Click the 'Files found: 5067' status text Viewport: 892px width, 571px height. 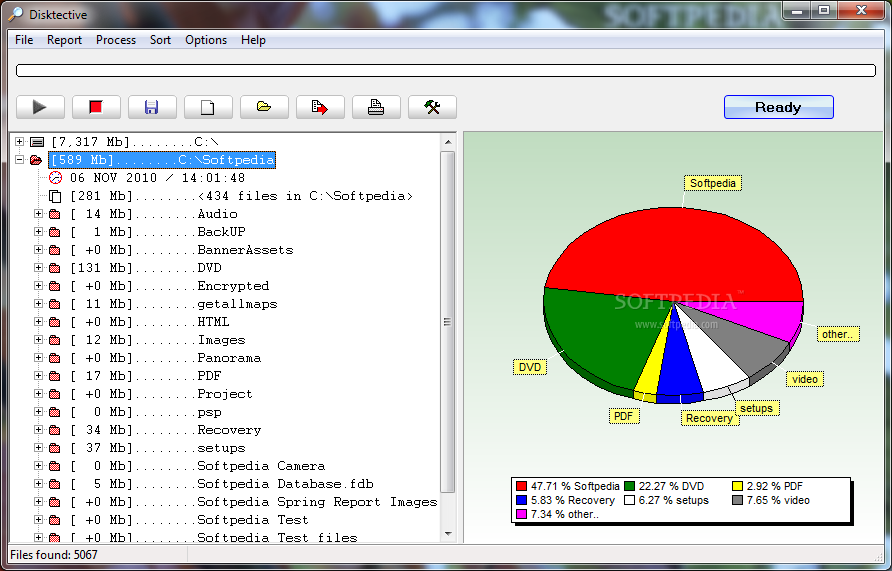[54, 555]
